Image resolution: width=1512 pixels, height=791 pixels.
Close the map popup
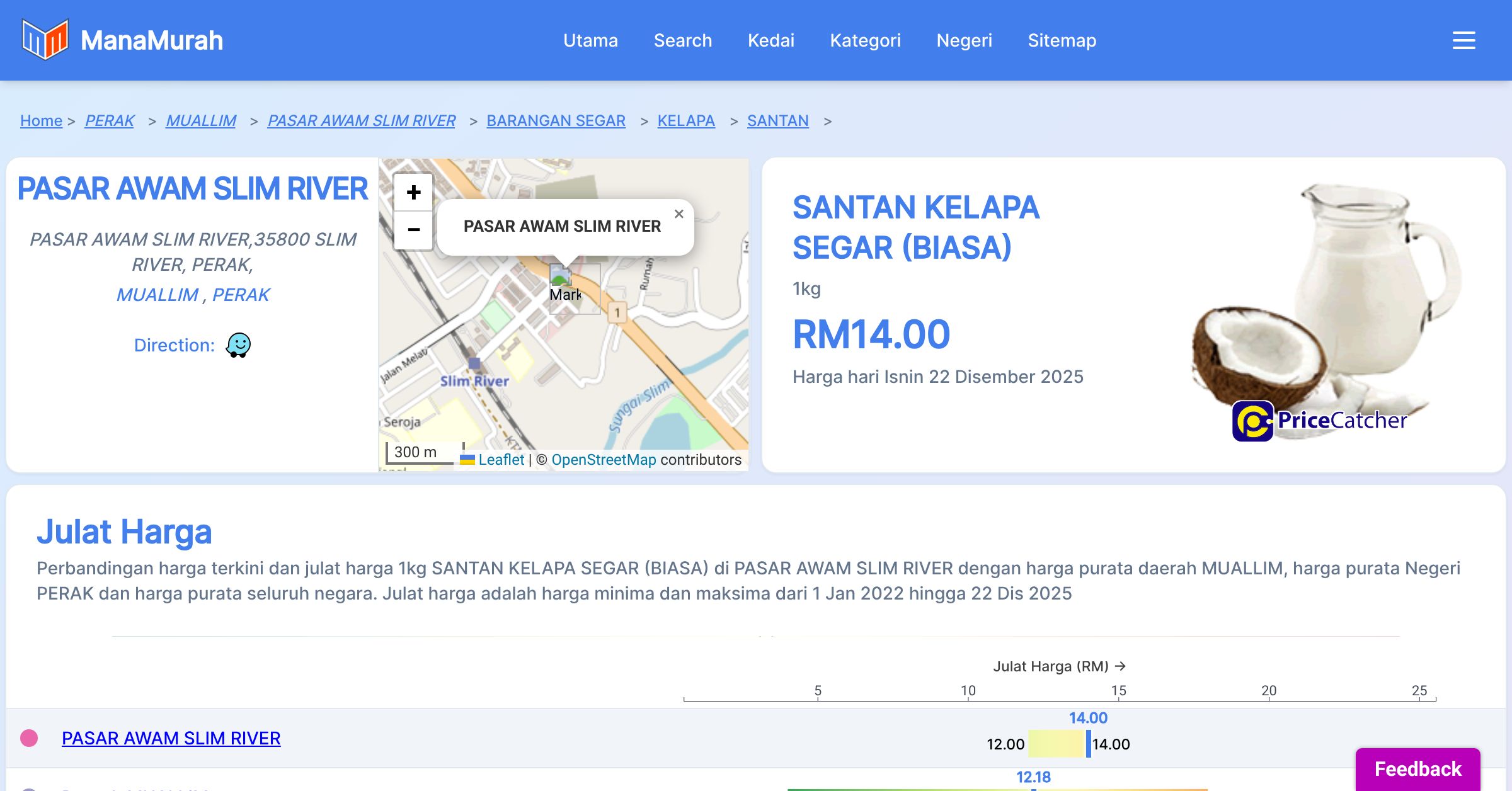[x=679, y=214]
